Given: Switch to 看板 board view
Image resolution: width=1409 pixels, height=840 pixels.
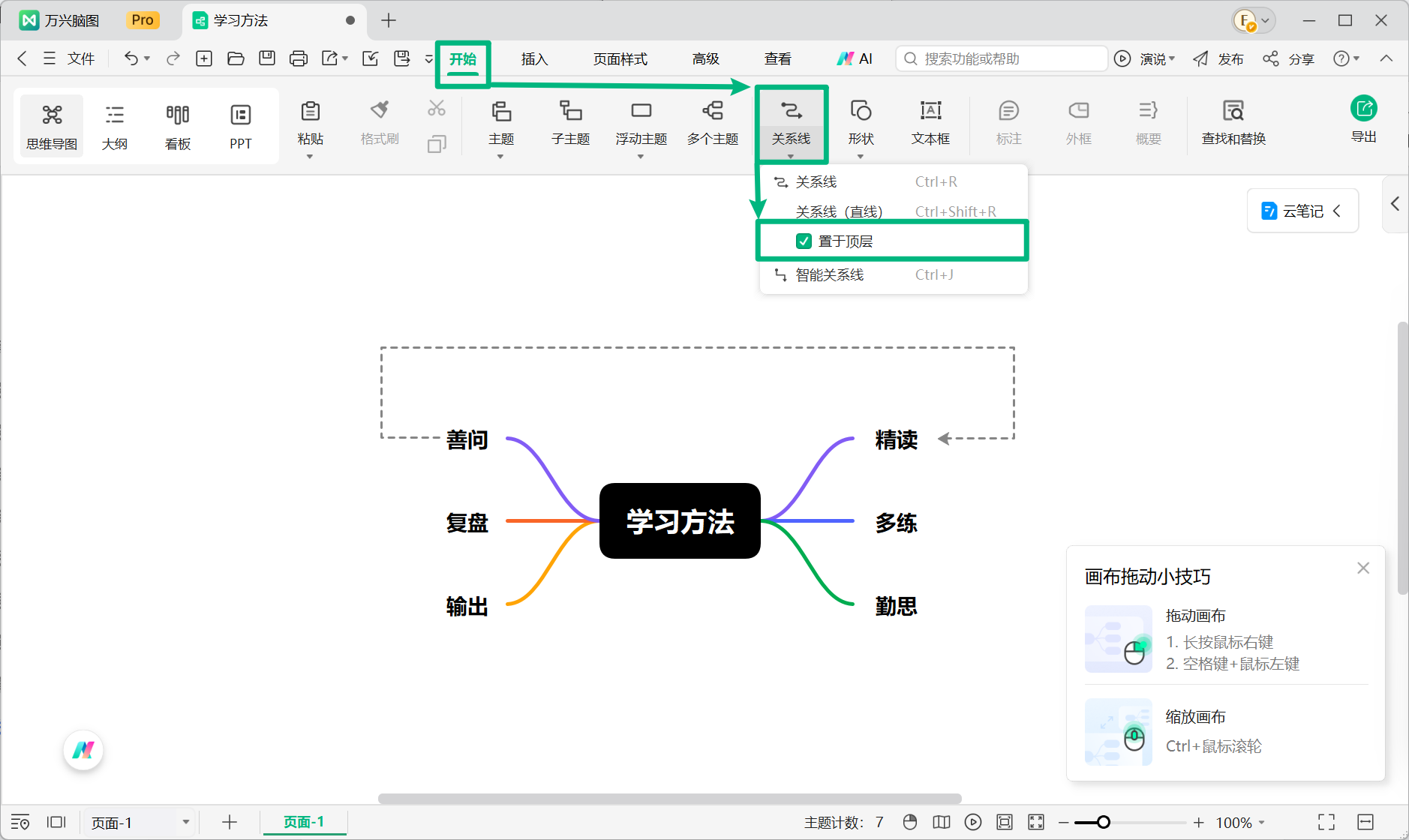Looking at the screenshot, I should [x=178, y=126].
